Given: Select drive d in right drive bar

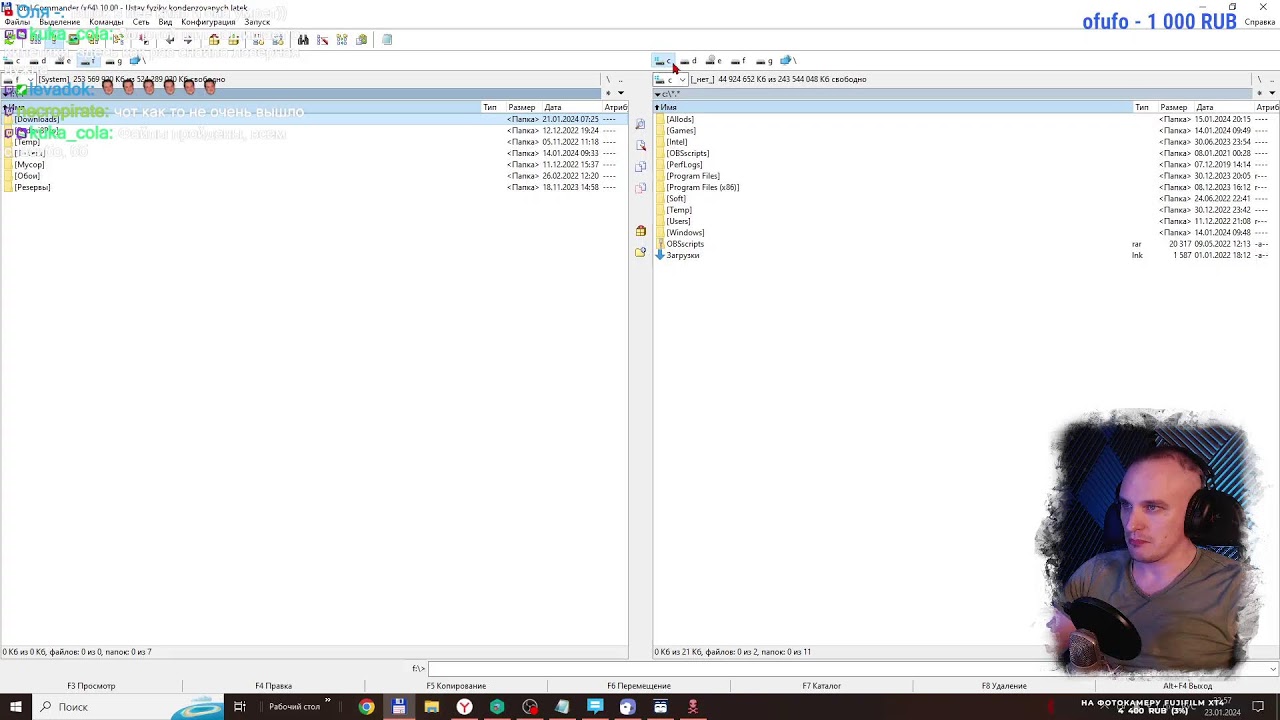Looking at the screenshot, I should tap(688, 61).
